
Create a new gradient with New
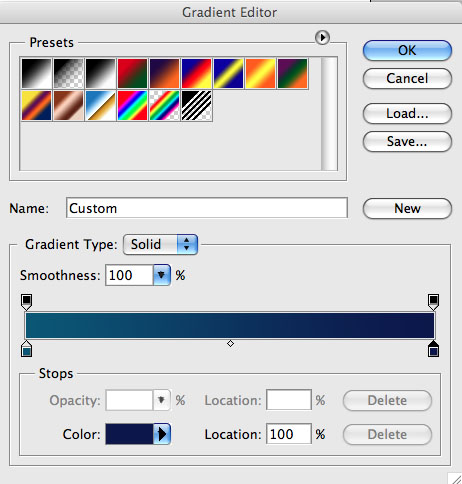[x=407, y=209]
